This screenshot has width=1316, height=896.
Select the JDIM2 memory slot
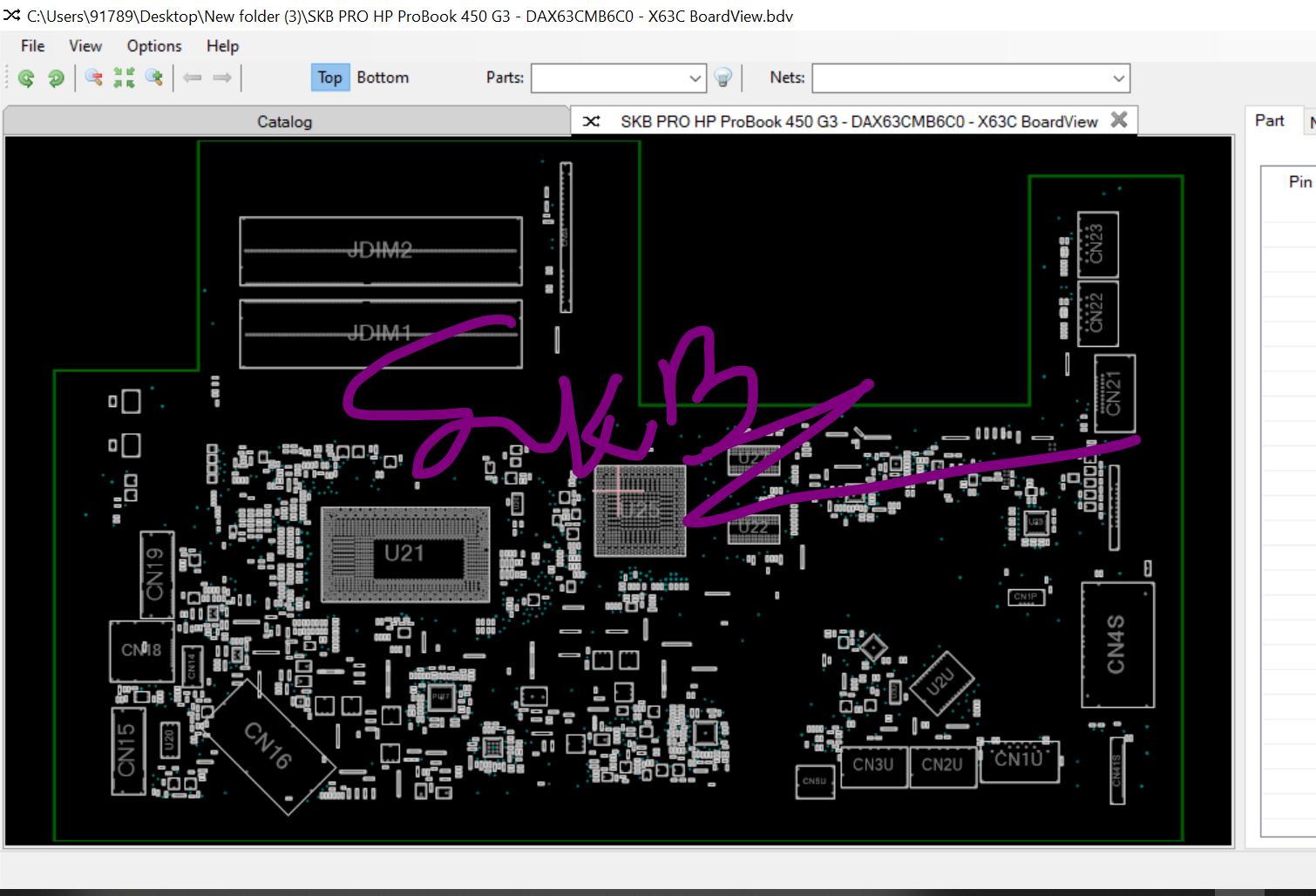click(381, 251)
